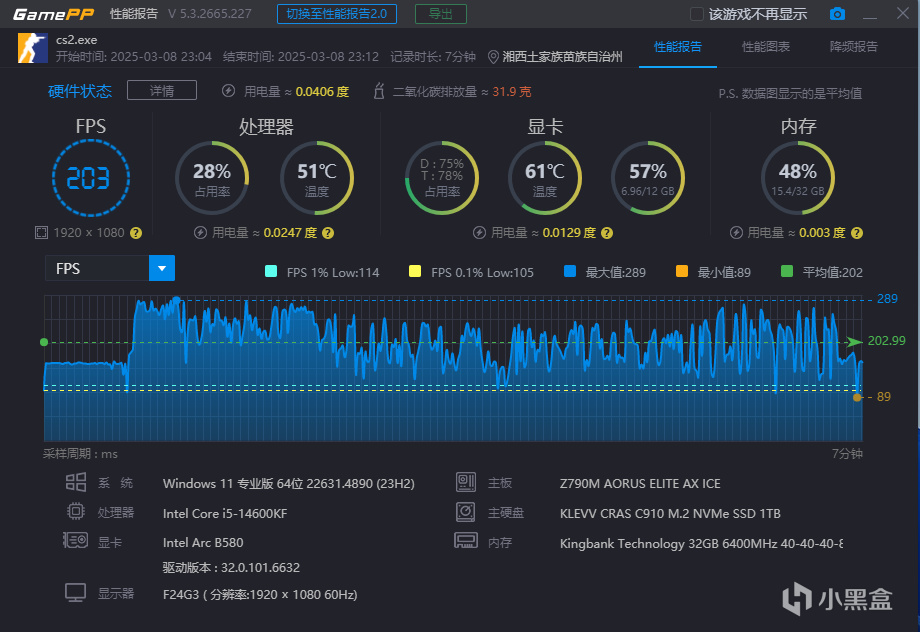920x632 pixels.
Task: Click the lightning icon under memory gauge
Action: pyautogui.click(x=736, y=233)
